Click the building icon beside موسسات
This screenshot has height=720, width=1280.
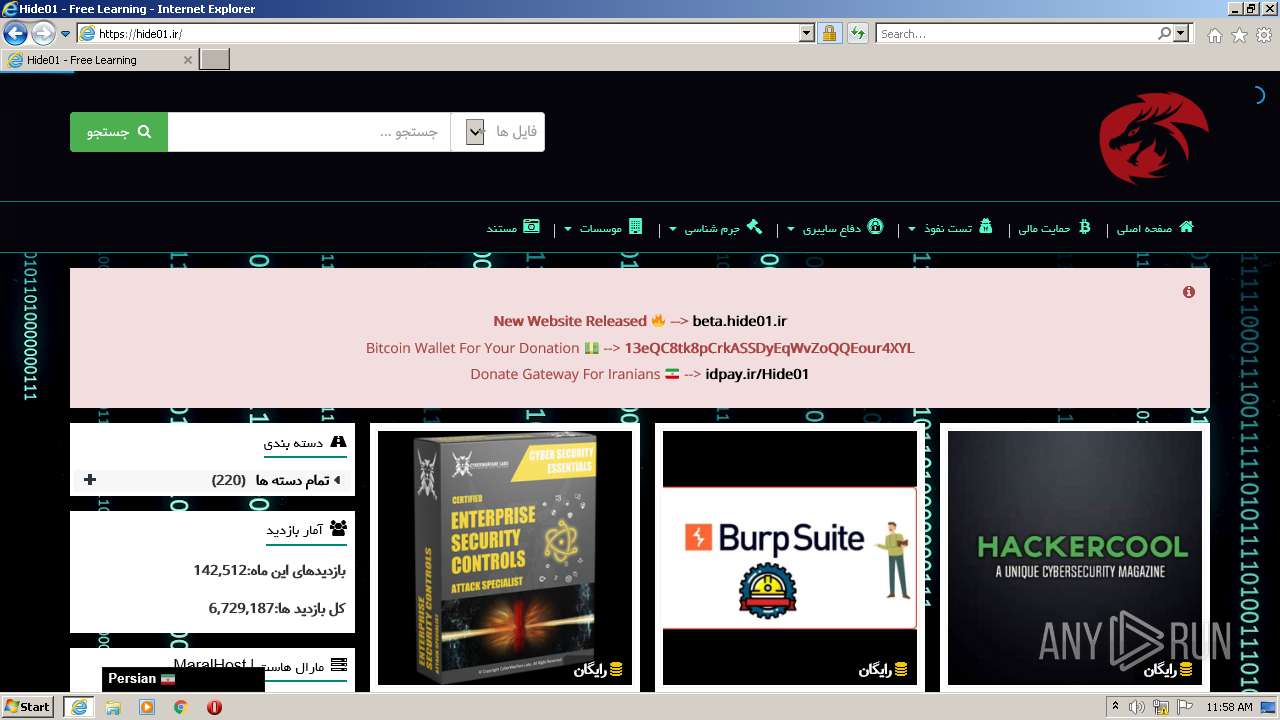pyautogui.click(x=635, y=227)
